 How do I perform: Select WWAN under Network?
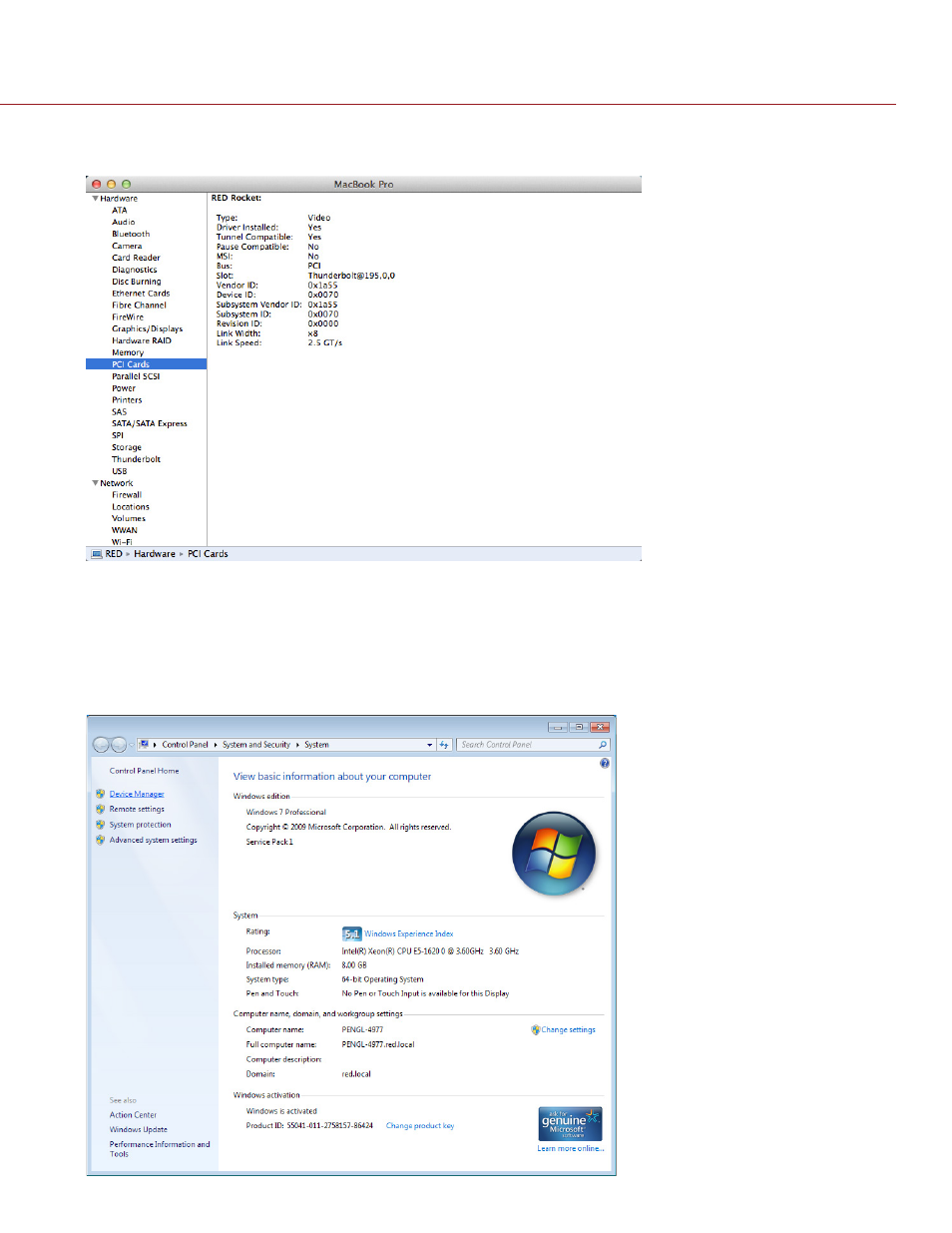click(125, 531)
